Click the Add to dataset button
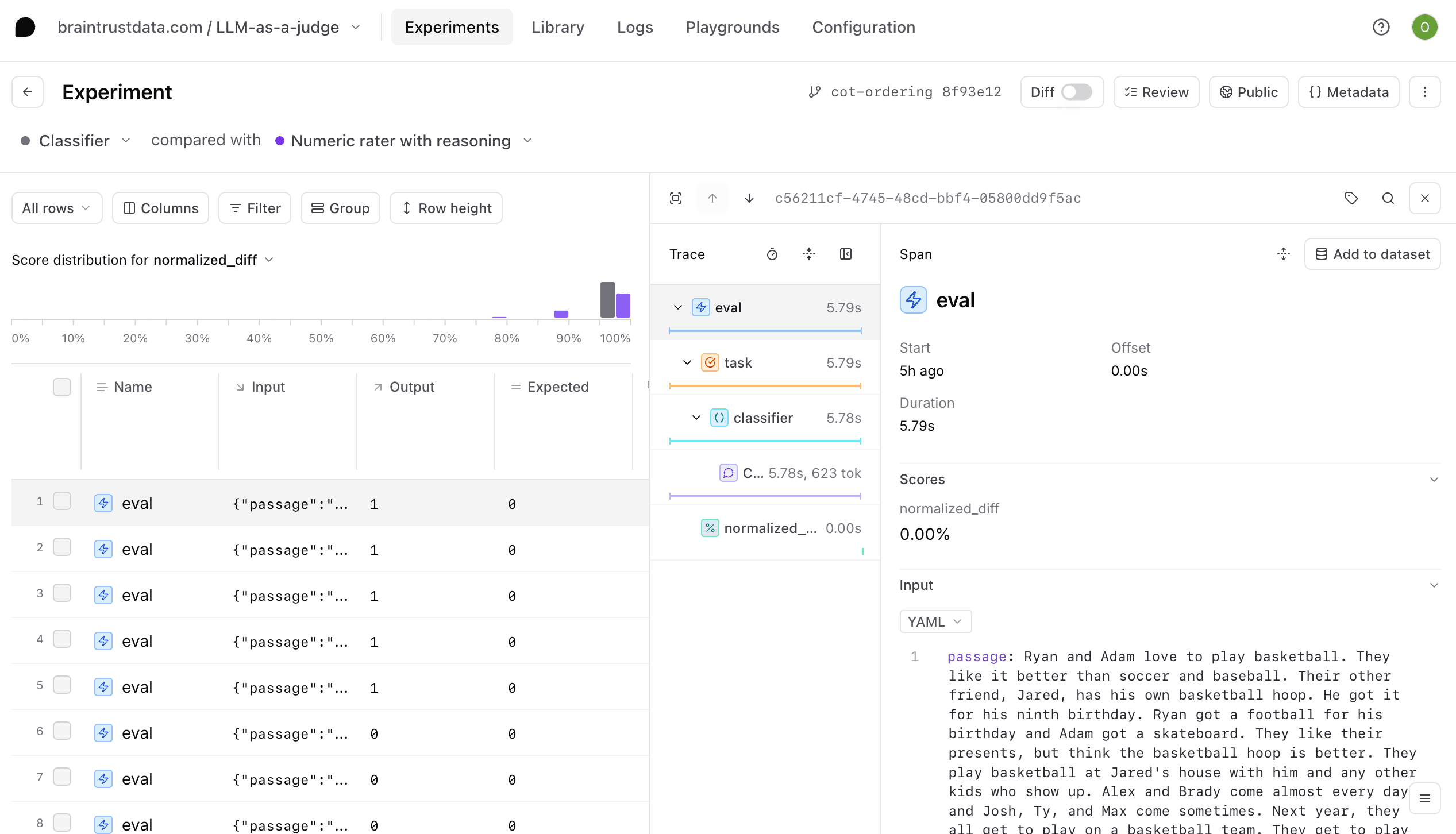Image resolution: width=1456 pixels, height=834 pixels. tap(1372, 254)
